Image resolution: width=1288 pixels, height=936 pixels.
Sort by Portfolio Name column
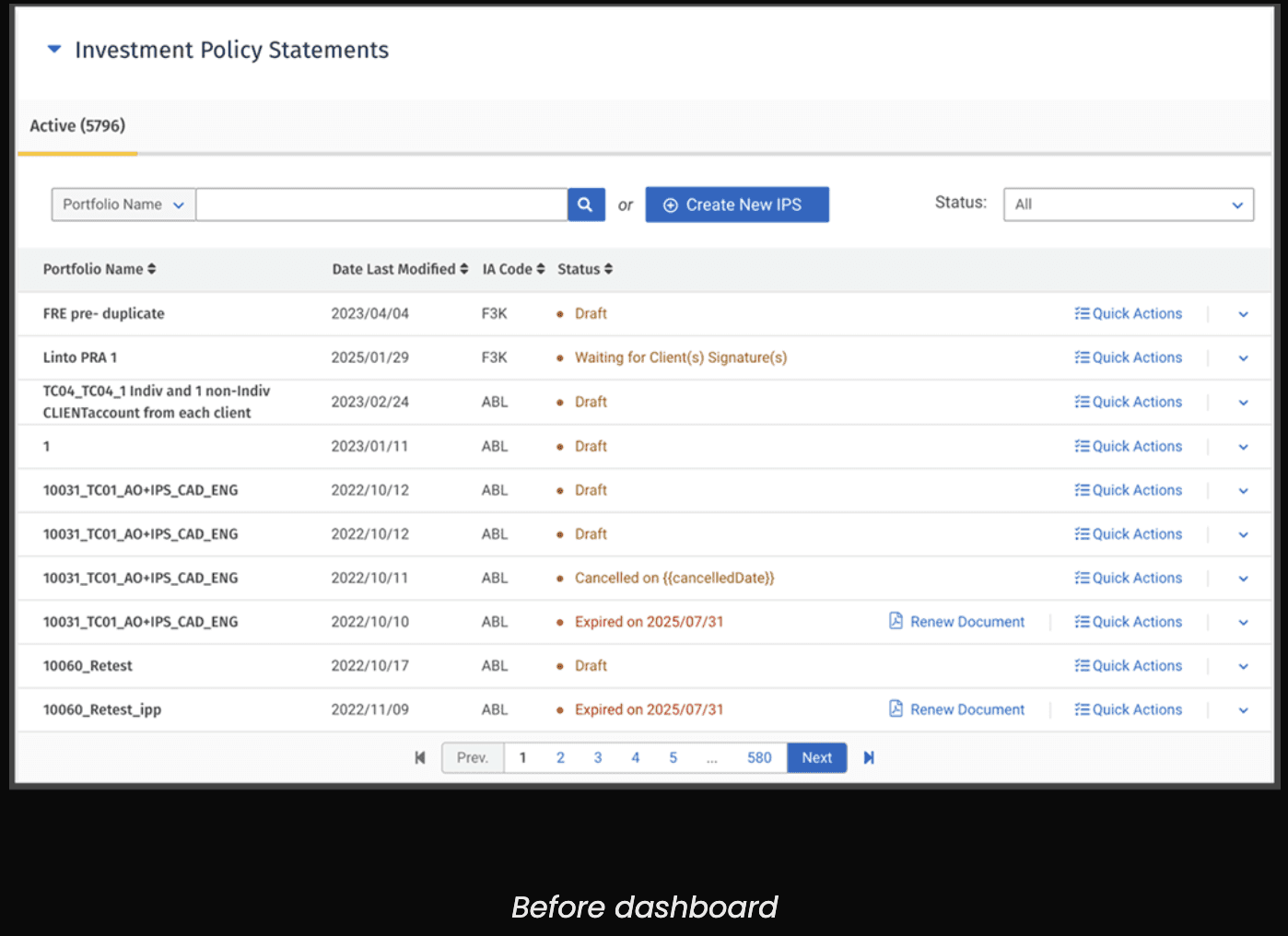(x=100, y=269)
